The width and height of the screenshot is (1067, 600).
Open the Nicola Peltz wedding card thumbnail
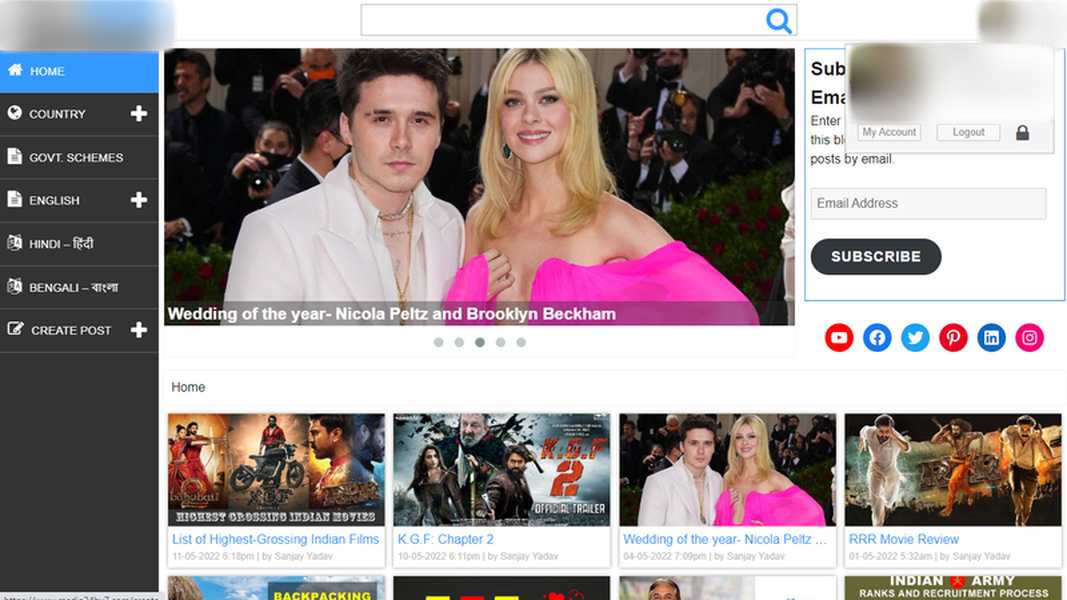(727, 469)
